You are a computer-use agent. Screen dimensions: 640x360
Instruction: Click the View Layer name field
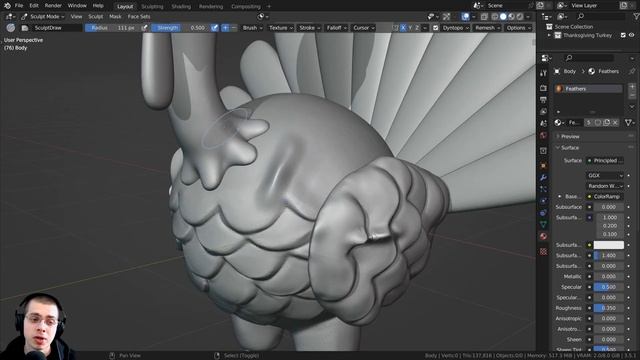(x=593, y=6)
